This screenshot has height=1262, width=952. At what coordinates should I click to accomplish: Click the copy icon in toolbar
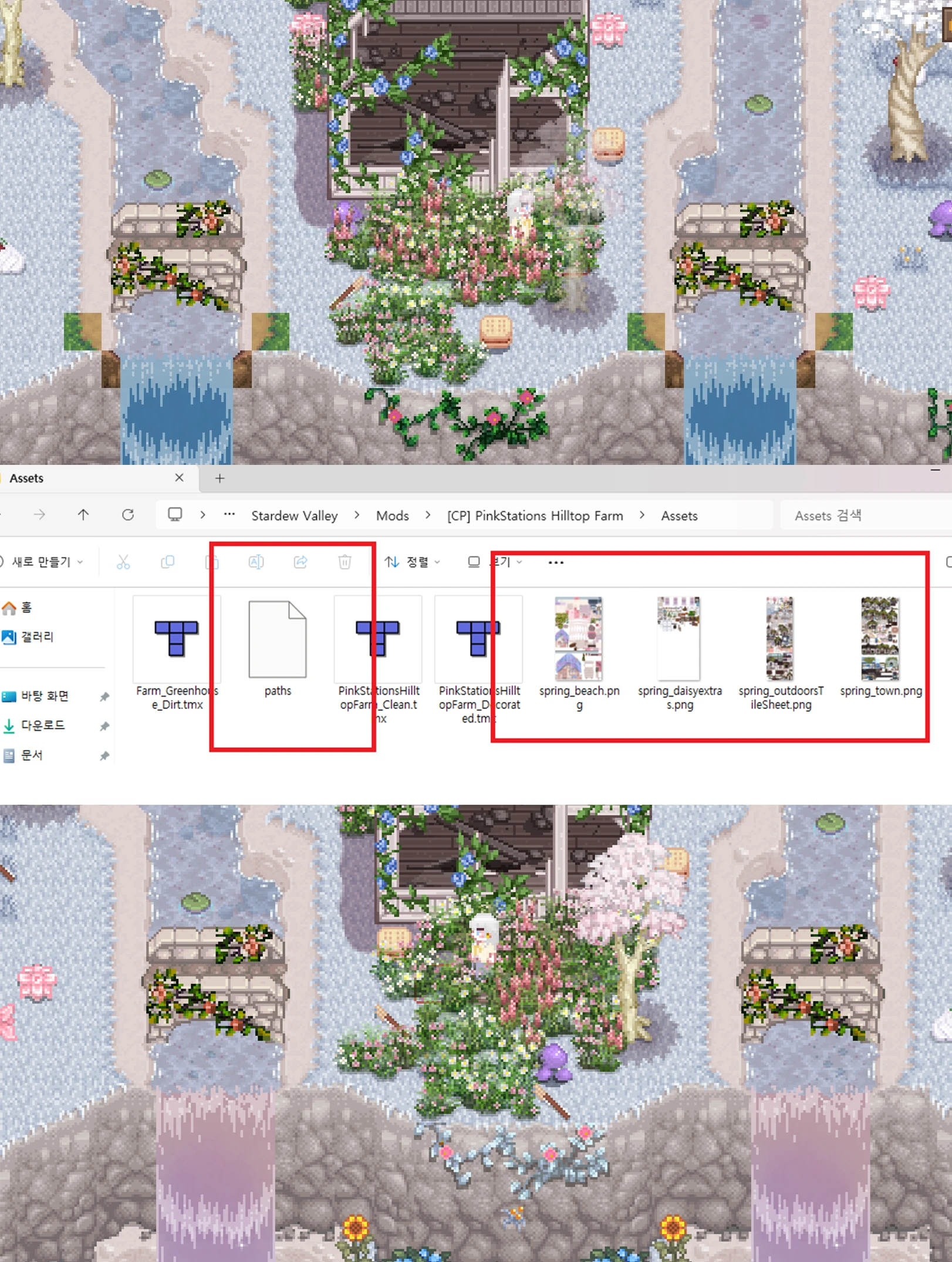[x=167, y=562]
